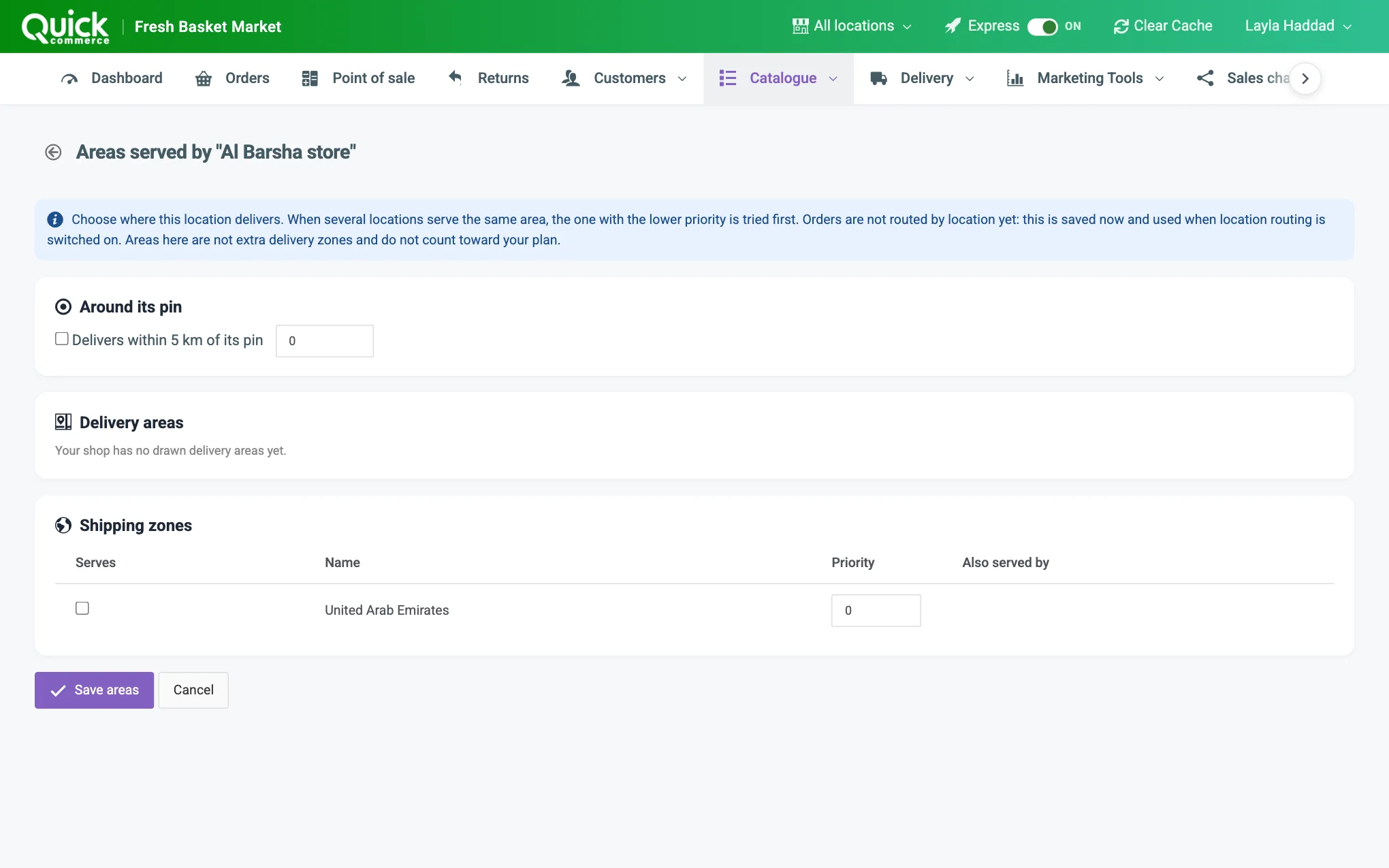Click the Returns arrow icon
Image resolution: width=1389 pixels, height=868 pixels.
pos(456,78)
